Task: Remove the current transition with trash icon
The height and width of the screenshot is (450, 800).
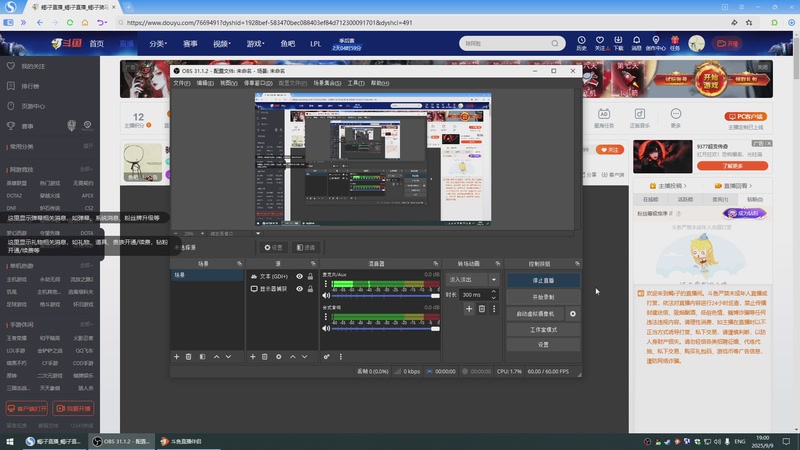Action: point(482,309)
